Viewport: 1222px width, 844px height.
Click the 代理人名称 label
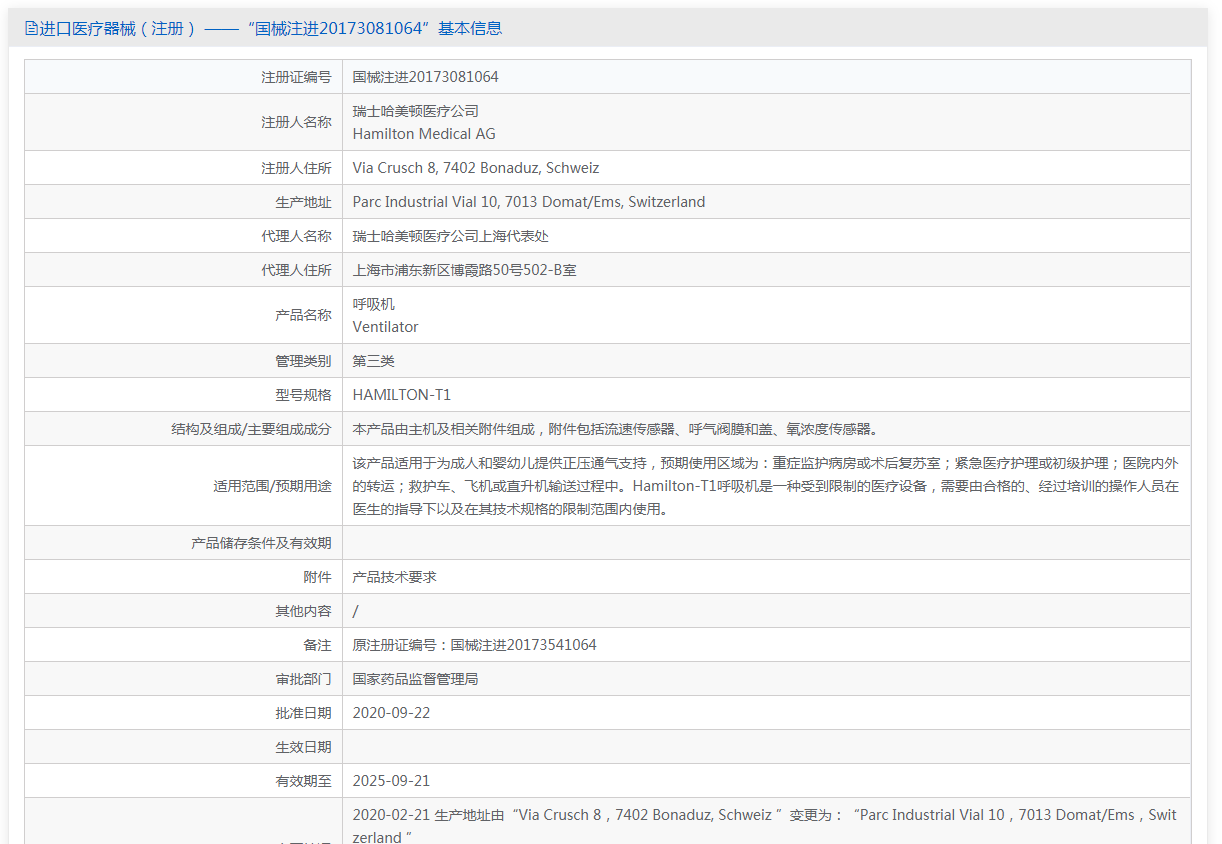(x=296, y=236)
